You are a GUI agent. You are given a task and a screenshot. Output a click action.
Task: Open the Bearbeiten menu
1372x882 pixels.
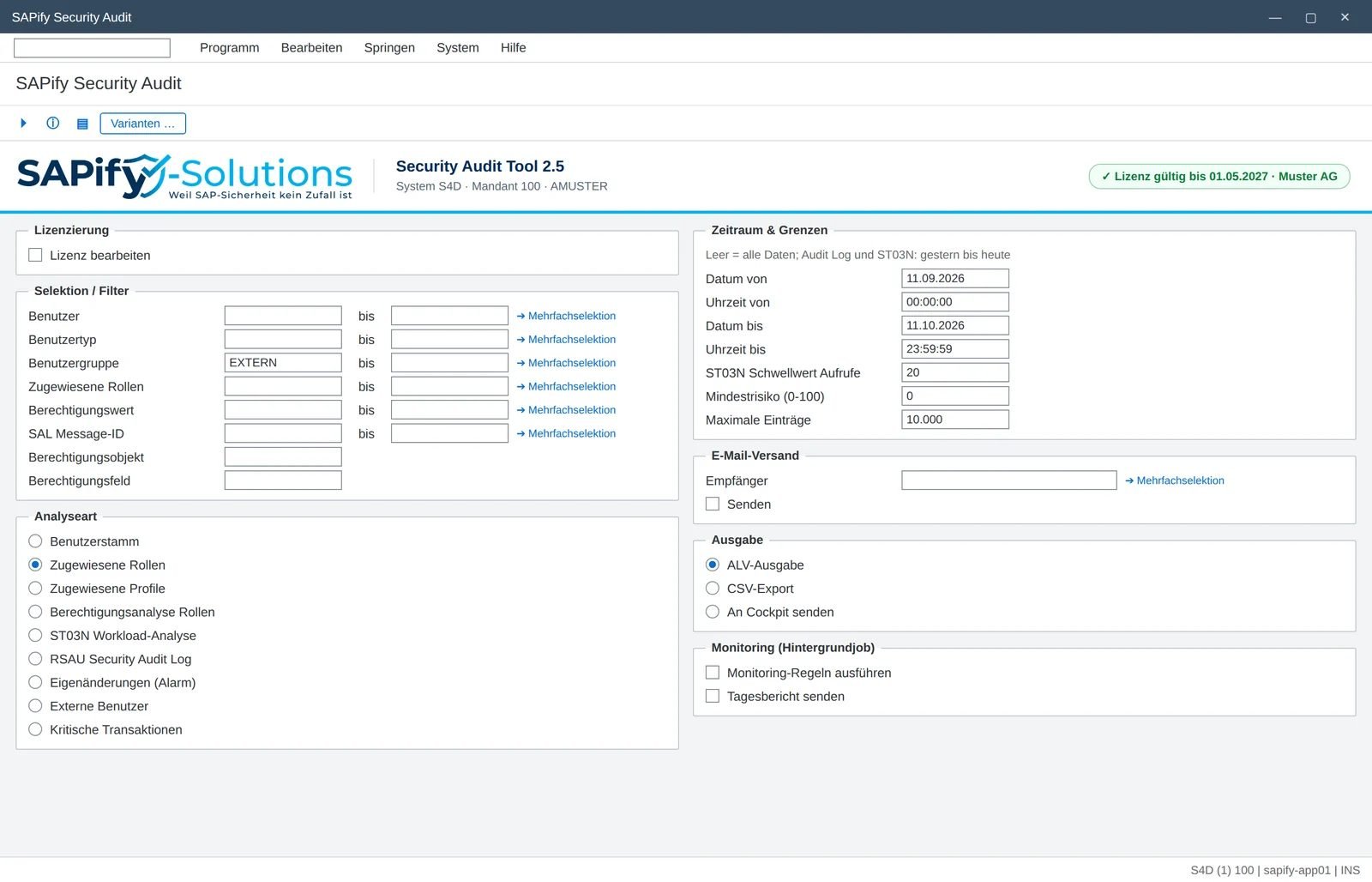(x=311, y=48)
